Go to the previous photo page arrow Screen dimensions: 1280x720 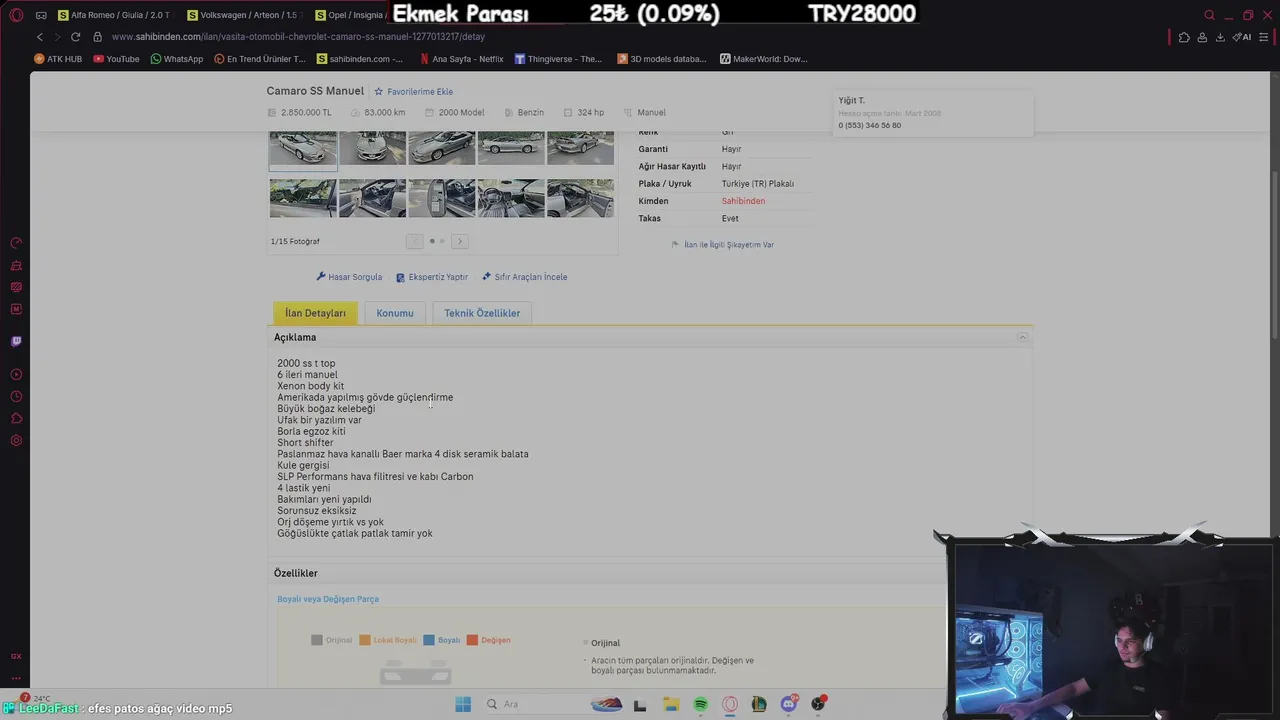tap(414, 241)
